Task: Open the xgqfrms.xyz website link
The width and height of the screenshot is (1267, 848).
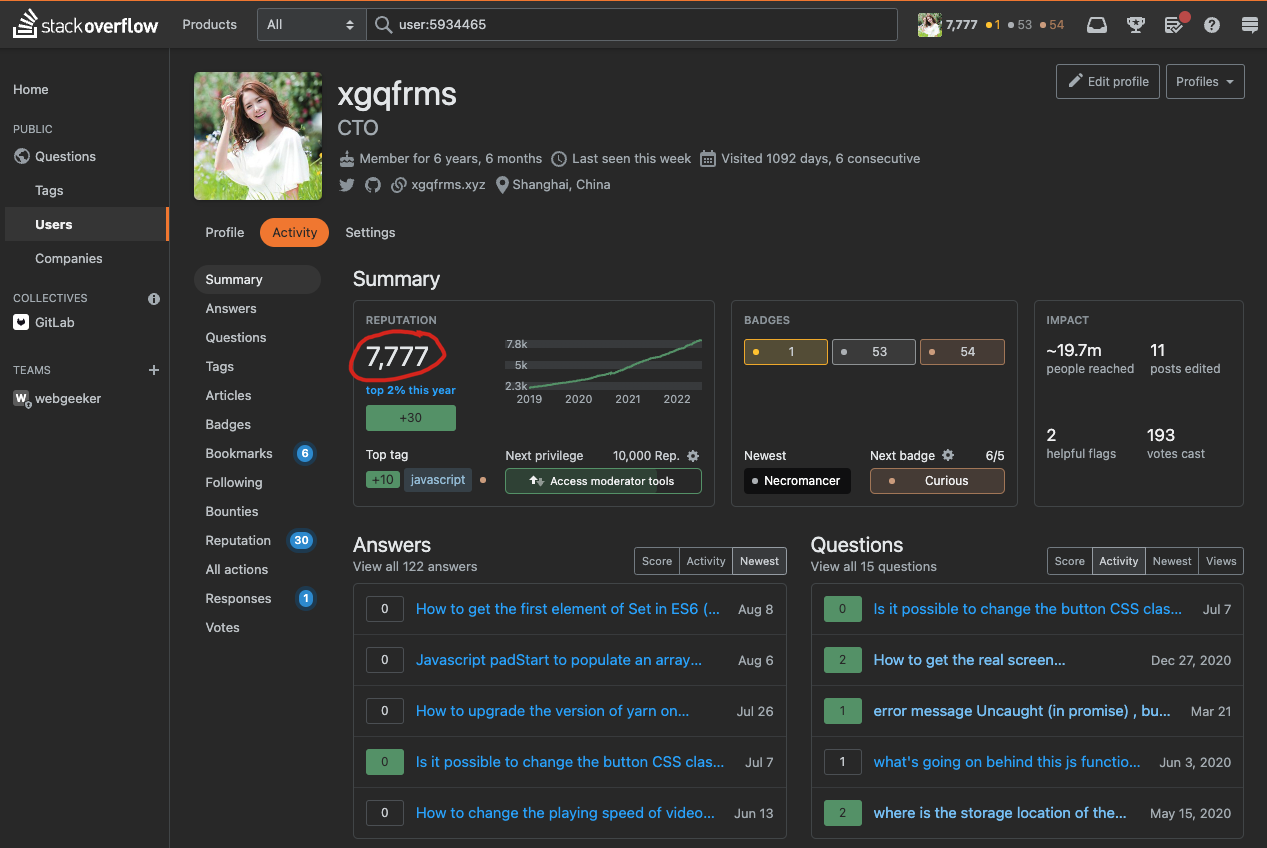Action: point(448,185)
